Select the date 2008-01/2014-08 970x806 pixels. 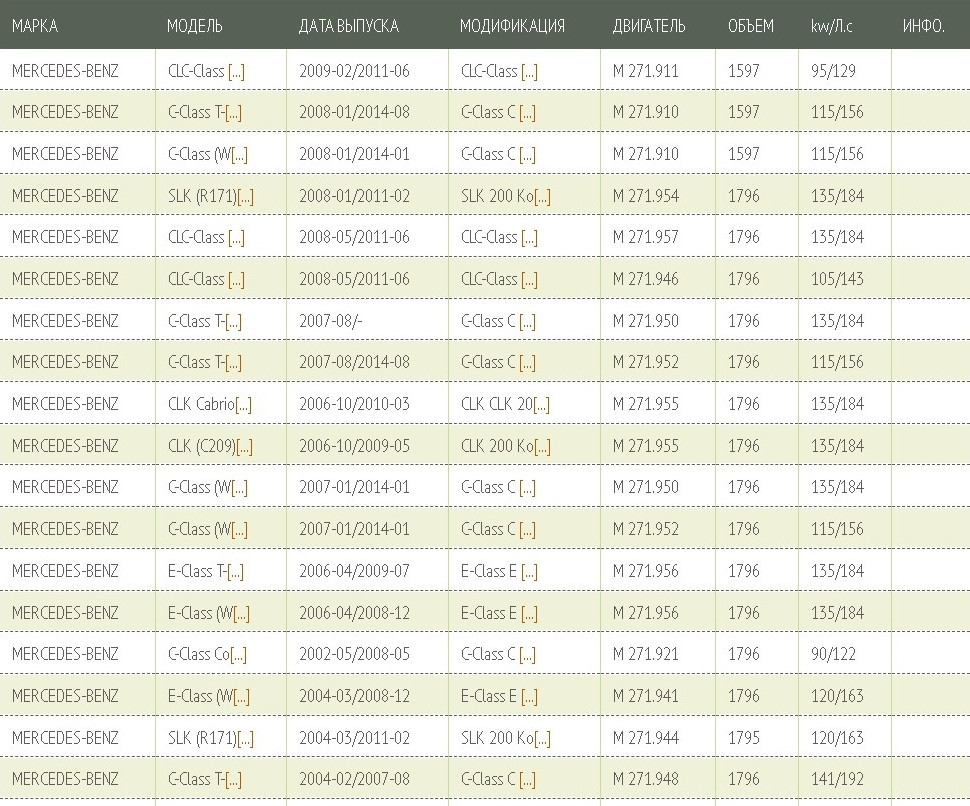354,112
